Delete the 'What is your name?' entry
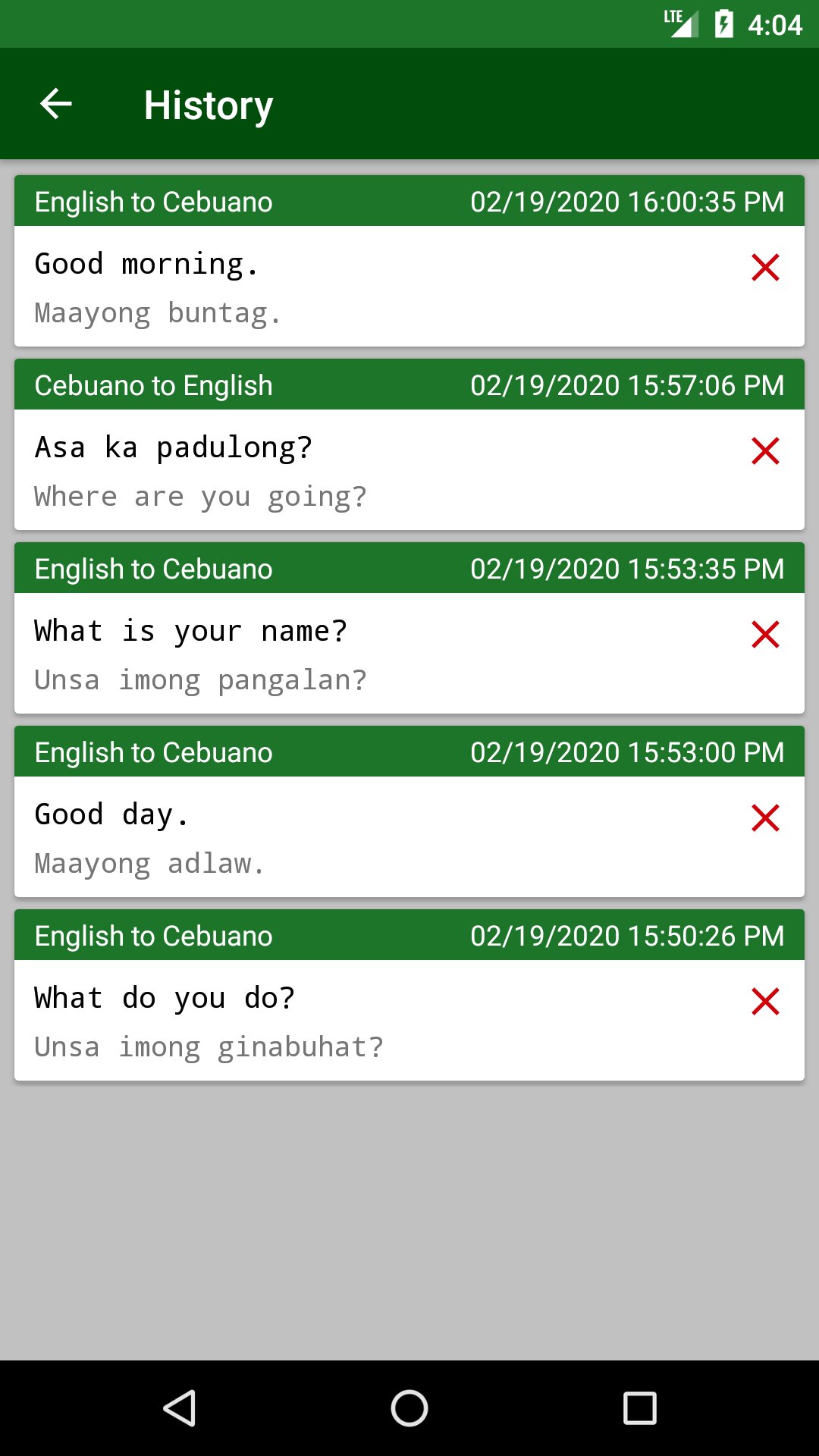This screenshot has width=819, height=1456. [x=765, y=634]
